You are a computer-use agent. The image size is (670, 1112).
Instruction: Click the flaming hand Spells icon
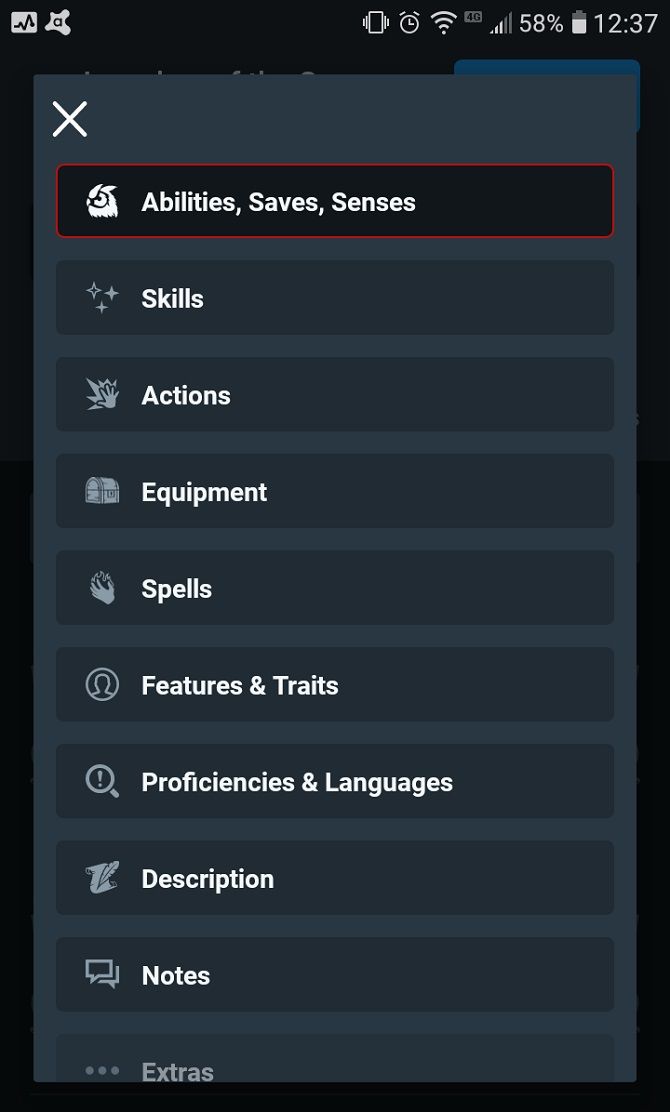coord(101,588)
